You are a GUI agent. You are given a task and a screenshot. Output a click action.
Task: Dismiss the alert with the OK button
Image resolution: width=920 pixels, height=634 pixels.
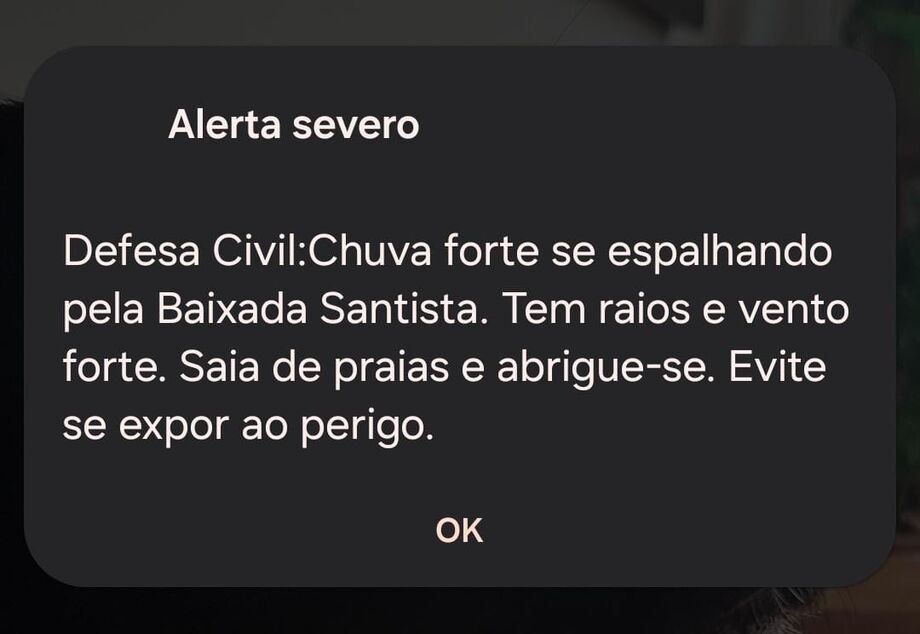pos(459,530)
